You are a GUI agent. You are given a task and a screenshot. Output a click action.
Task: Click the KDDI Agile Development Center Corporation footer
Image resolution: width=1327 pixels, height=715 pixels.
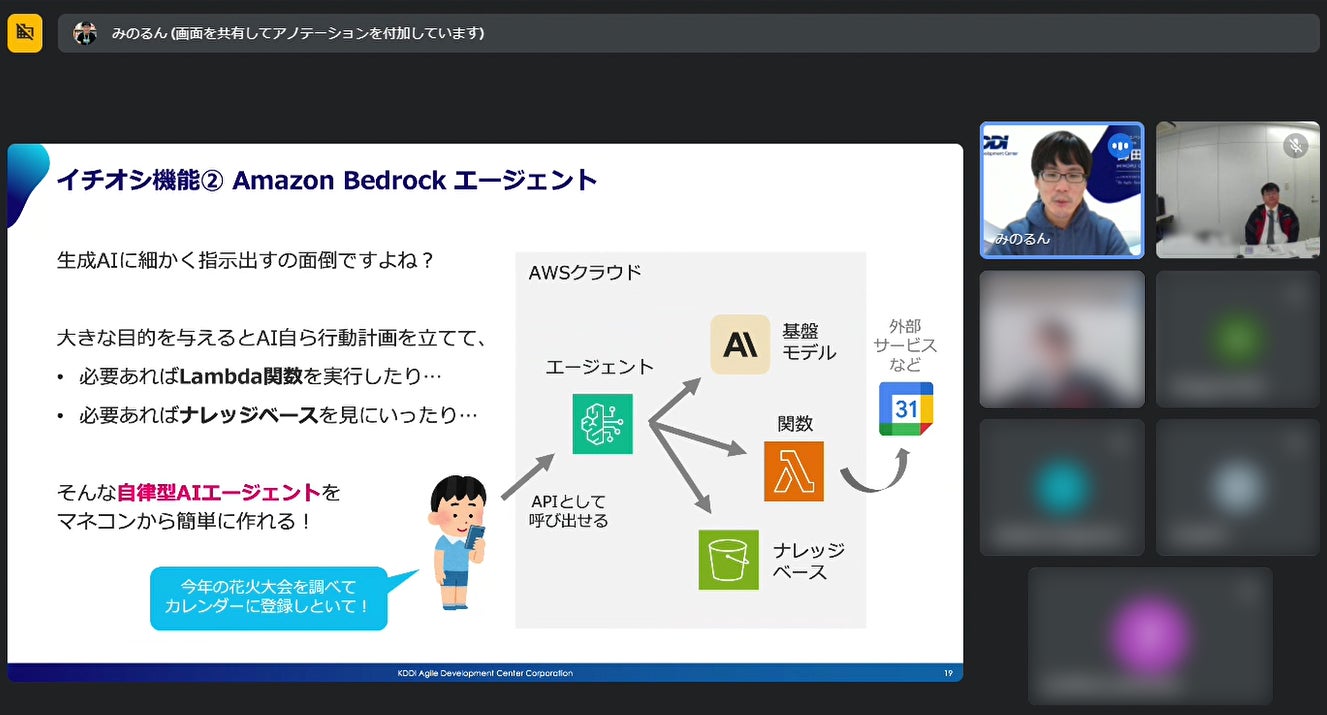click(485, 673)
